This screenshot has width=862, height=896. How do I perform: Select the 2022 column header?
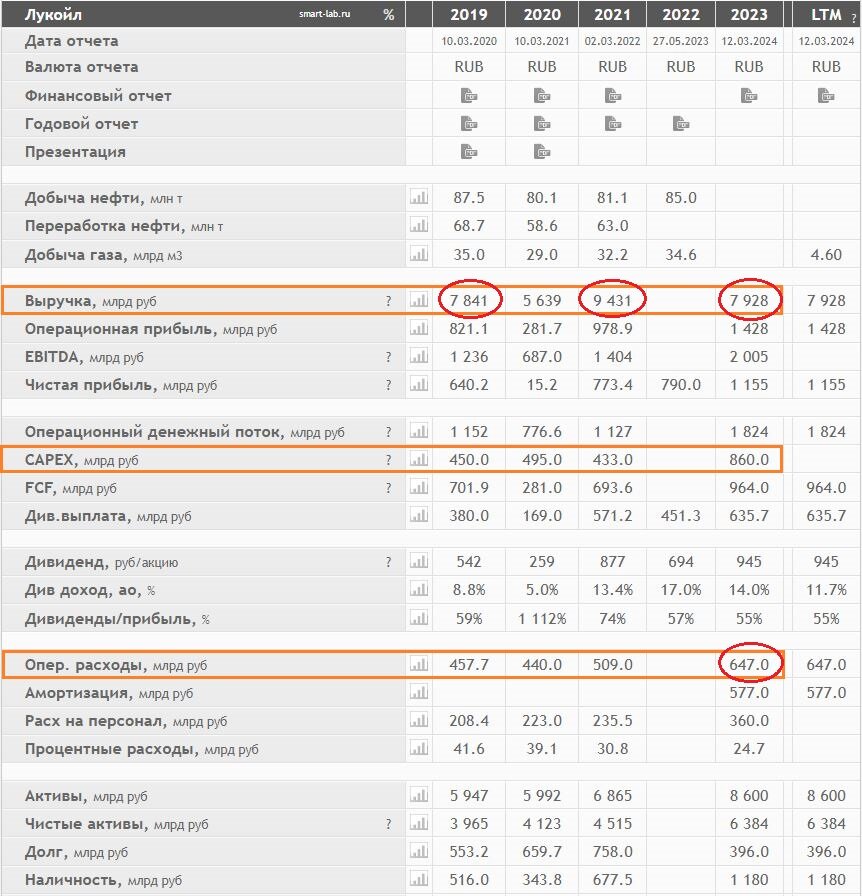[x=680, y=14]
